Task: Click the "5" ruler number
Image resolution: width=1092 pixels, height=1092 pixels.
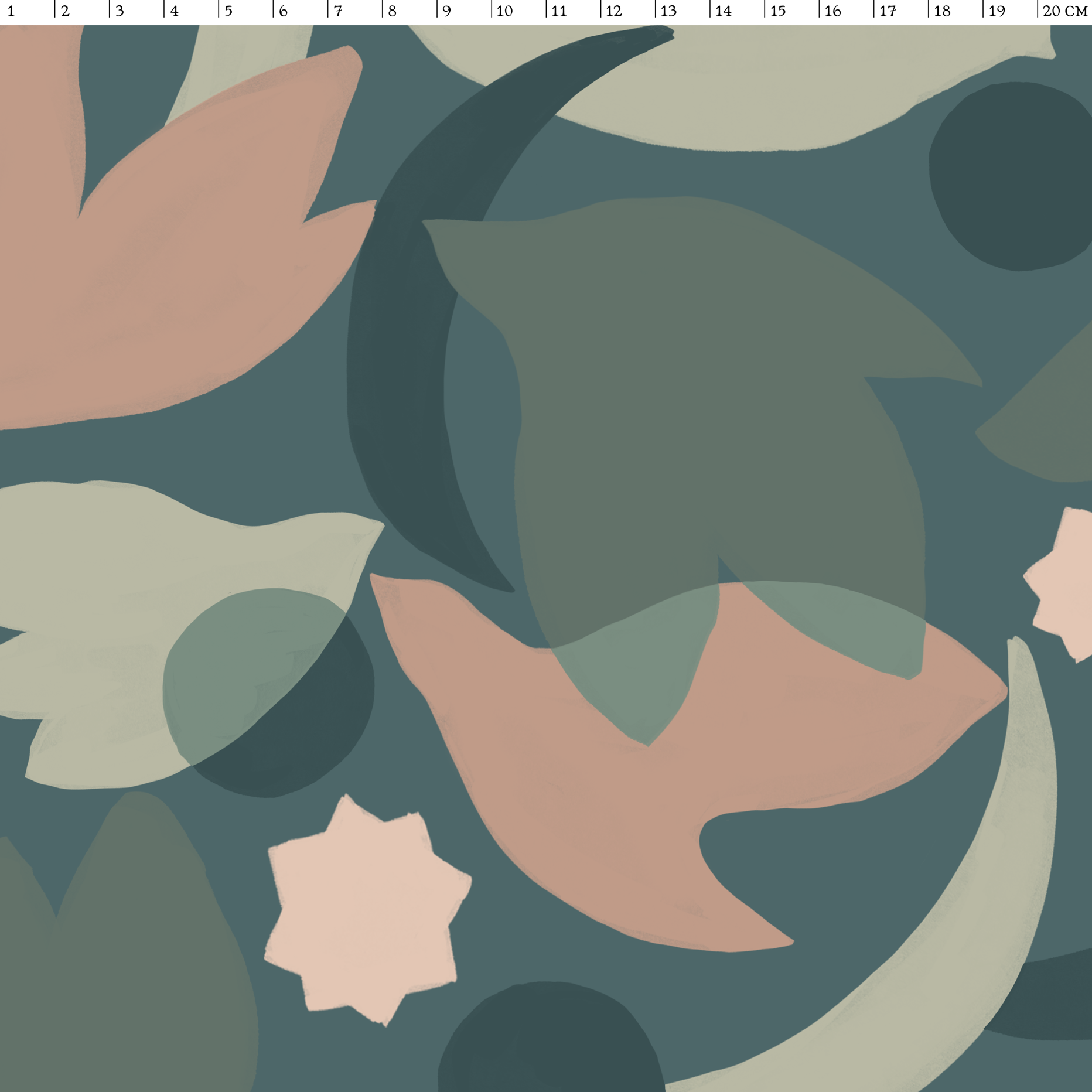Action: [228, 11]
